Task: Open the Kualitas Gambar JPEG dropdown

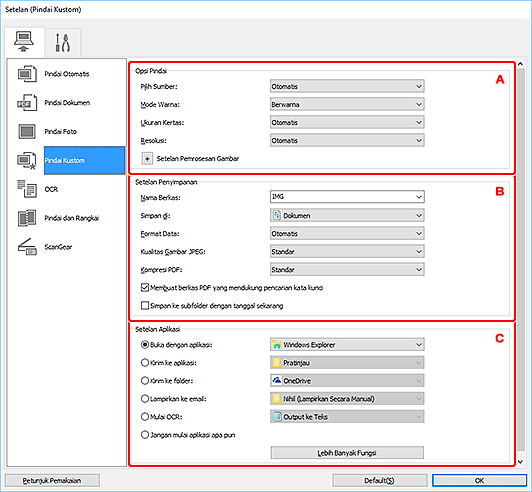Action: tap(347, 251)
